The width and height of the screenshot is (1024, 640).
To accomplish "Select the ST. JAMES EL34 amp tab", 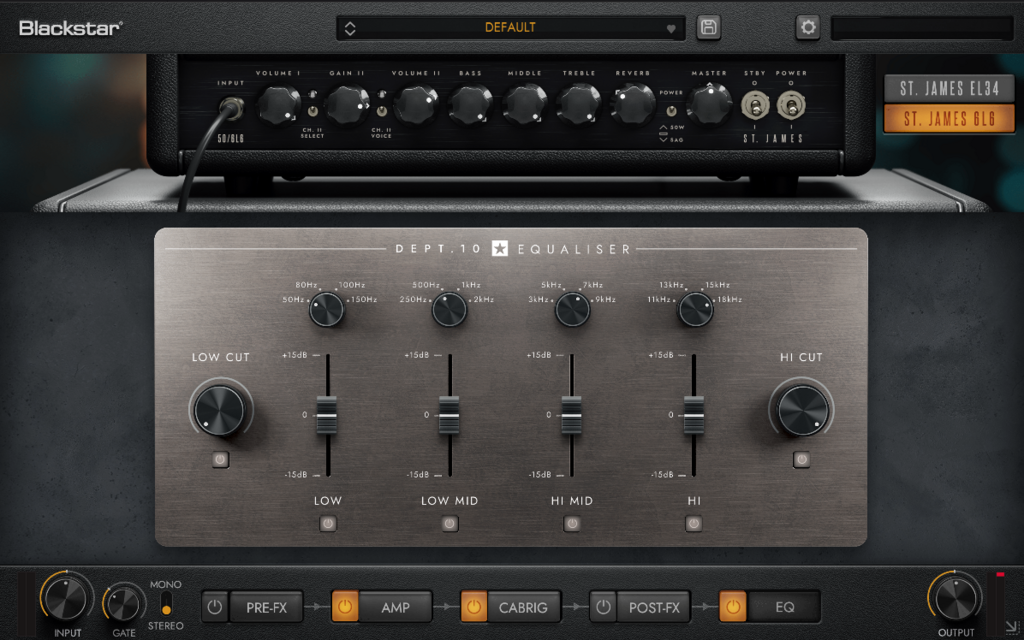I will [x=948, y=88].
